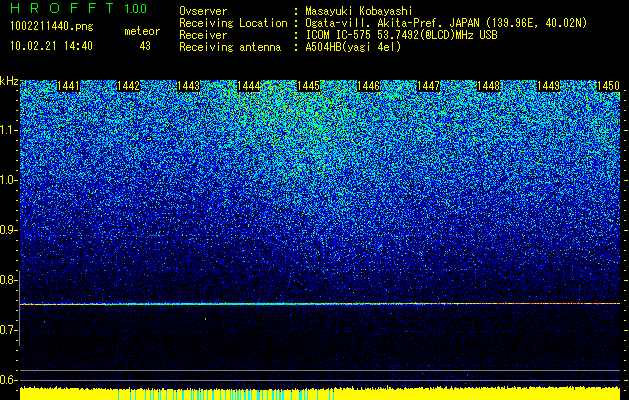629x400 pixels.
Task: Click the 1450 time marker
Action: [x=608, y=86]
